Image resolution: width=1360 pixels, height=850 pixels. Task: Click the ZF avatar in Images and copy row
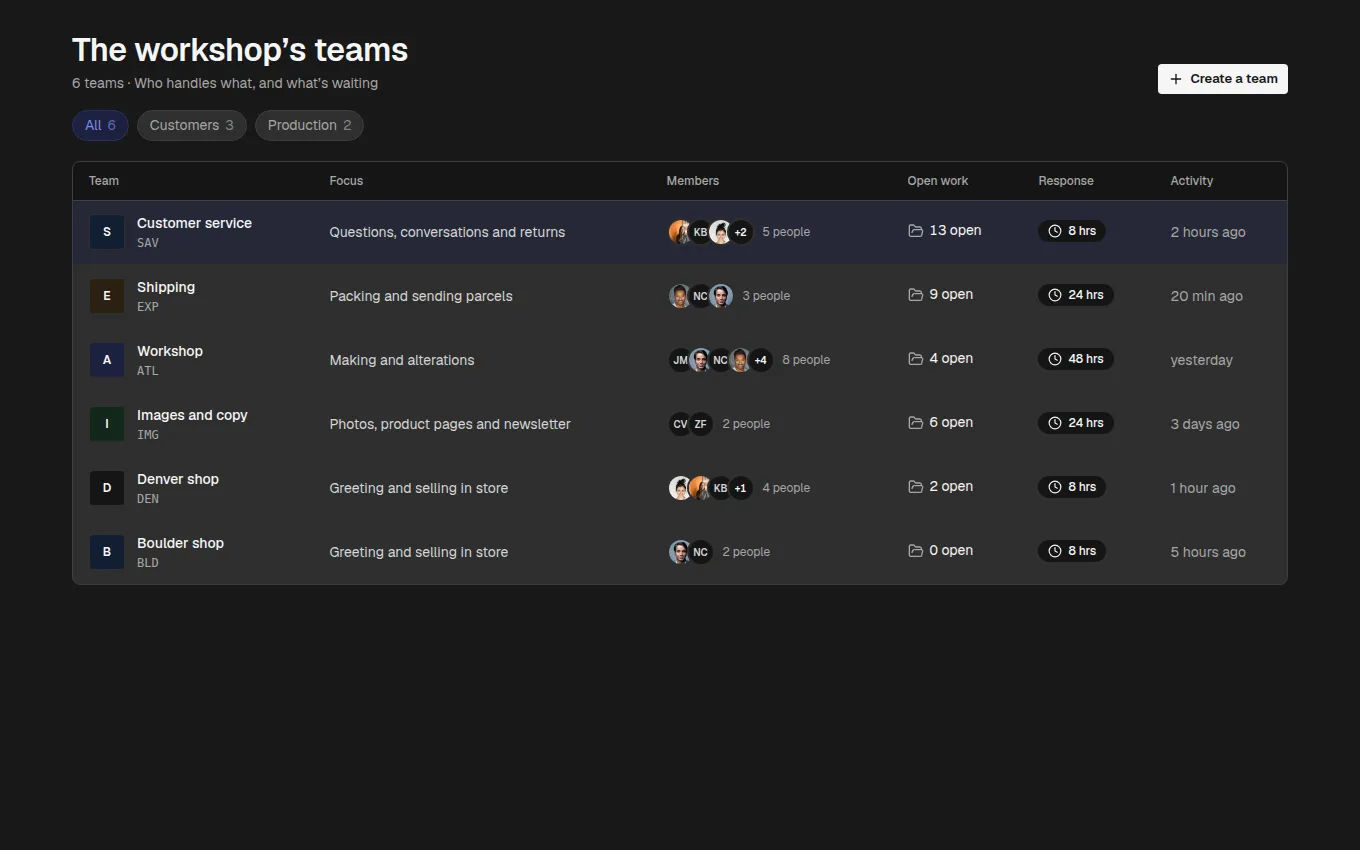700,424
